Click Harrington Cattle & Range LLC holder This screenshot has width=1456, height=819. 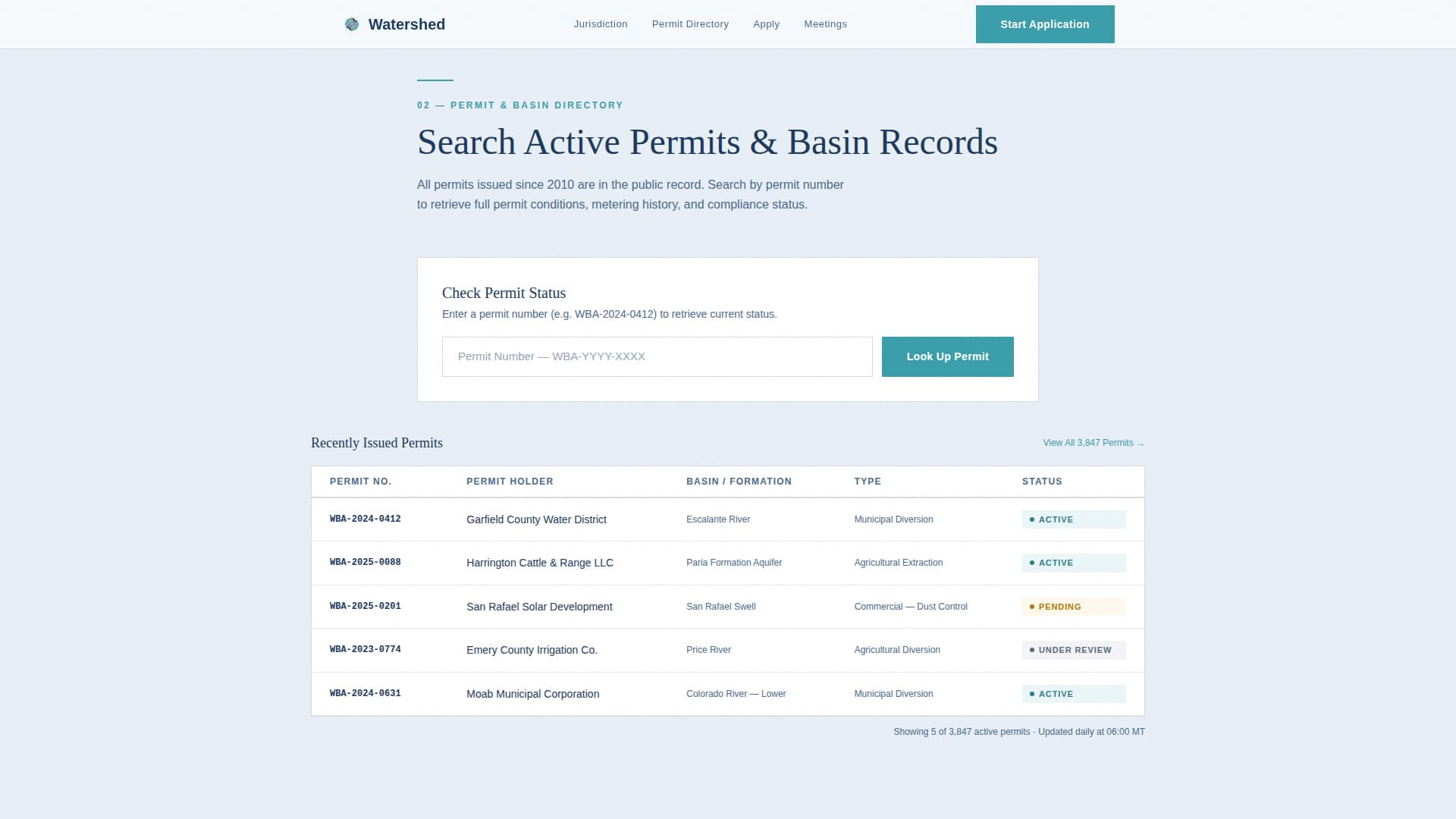click(x=540, y=563)
